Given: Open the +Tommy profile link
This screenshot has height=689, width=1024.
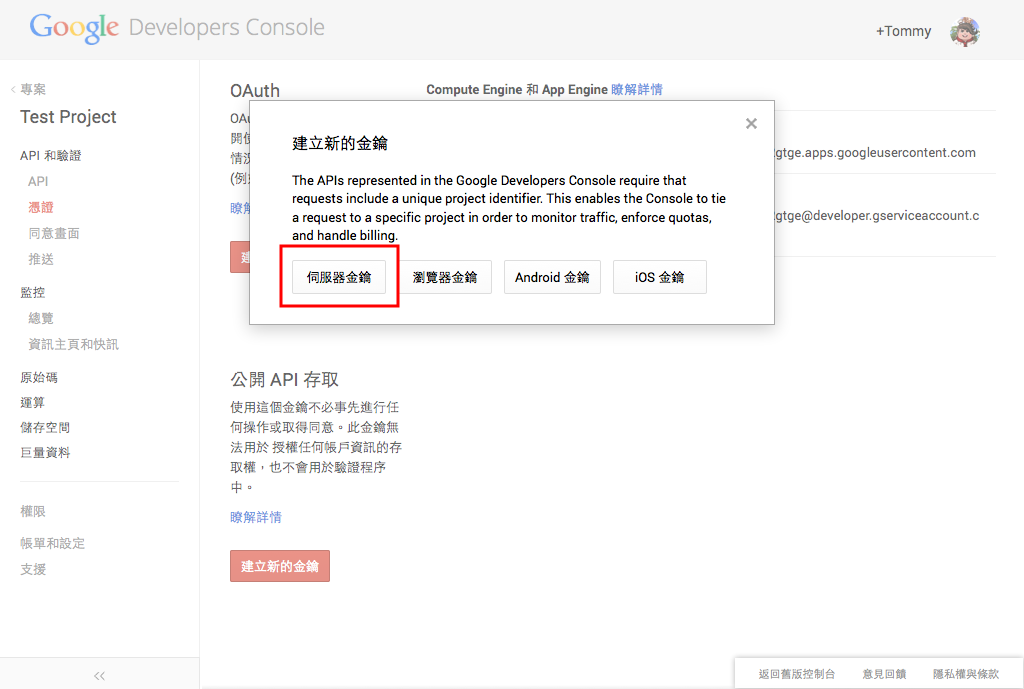Looking at the screenshot, I should click(x=903, y=31).
